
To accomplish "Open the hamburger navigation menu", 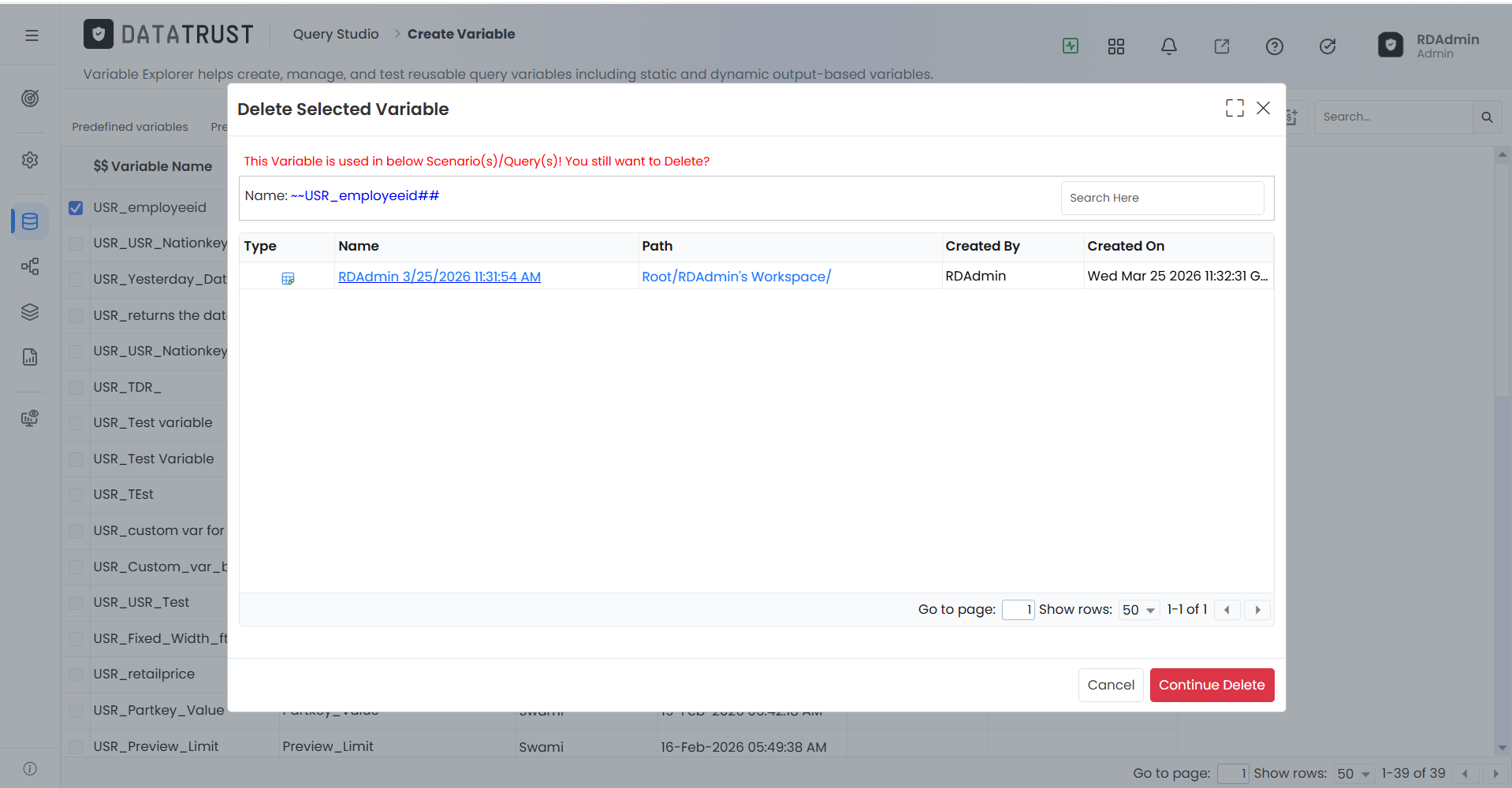I will [32, 35].
